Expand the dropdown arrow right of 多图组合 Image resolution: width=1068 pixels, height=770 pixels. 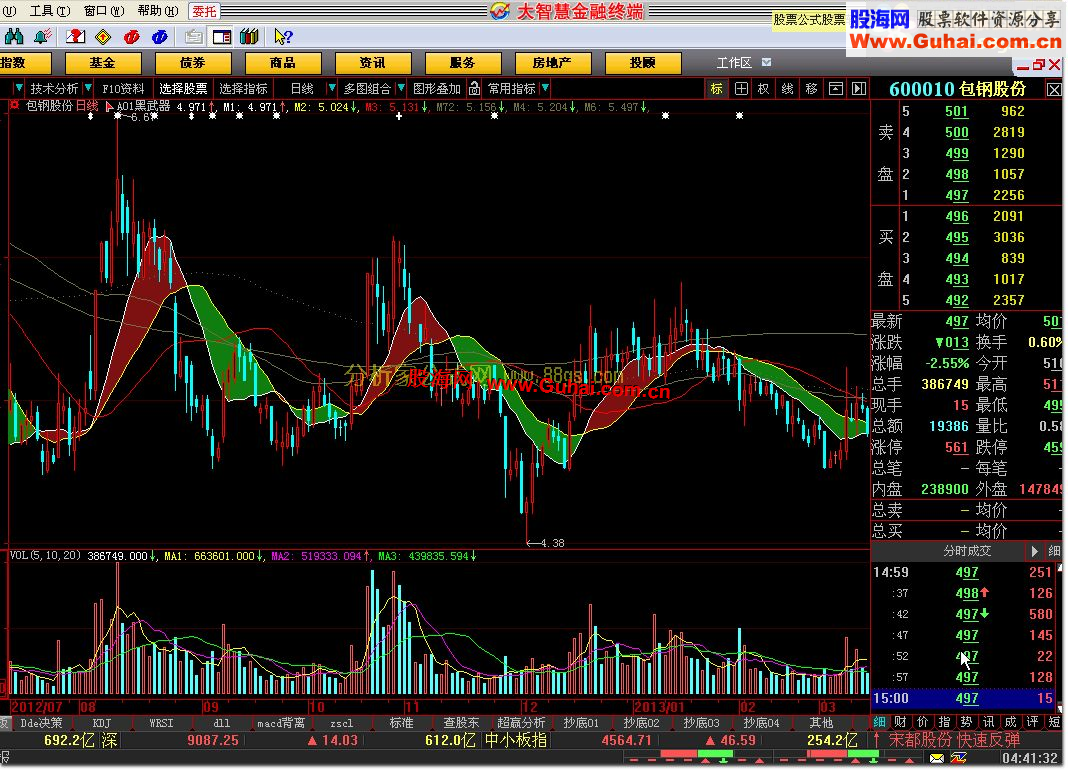(x=401, y=89)
